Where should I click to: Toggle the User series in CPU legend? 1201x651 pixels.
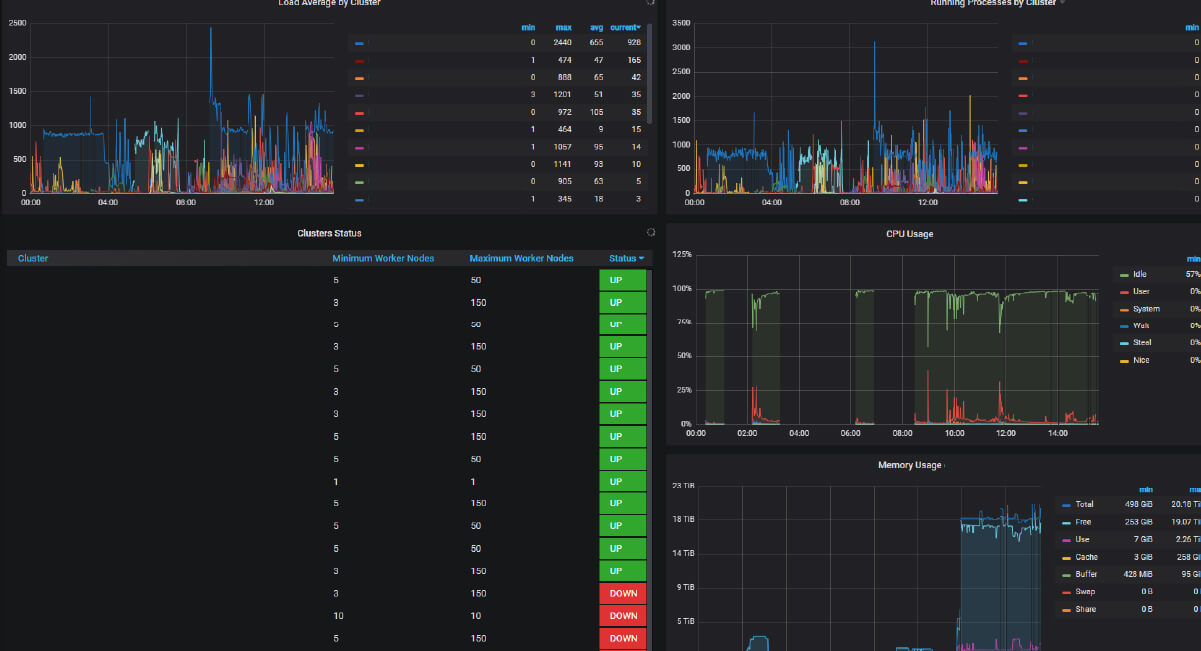coord(1141,291)
